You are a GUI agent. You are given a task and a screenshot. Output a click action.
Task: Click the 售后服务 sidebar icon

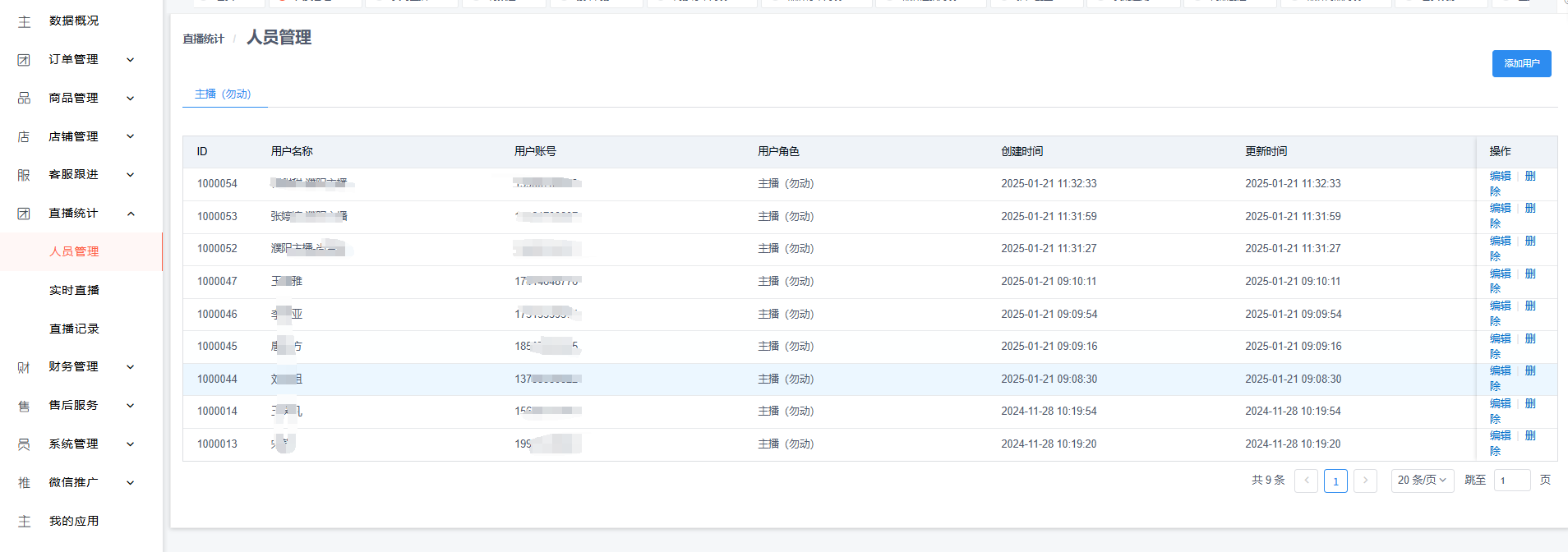(24, 406)
